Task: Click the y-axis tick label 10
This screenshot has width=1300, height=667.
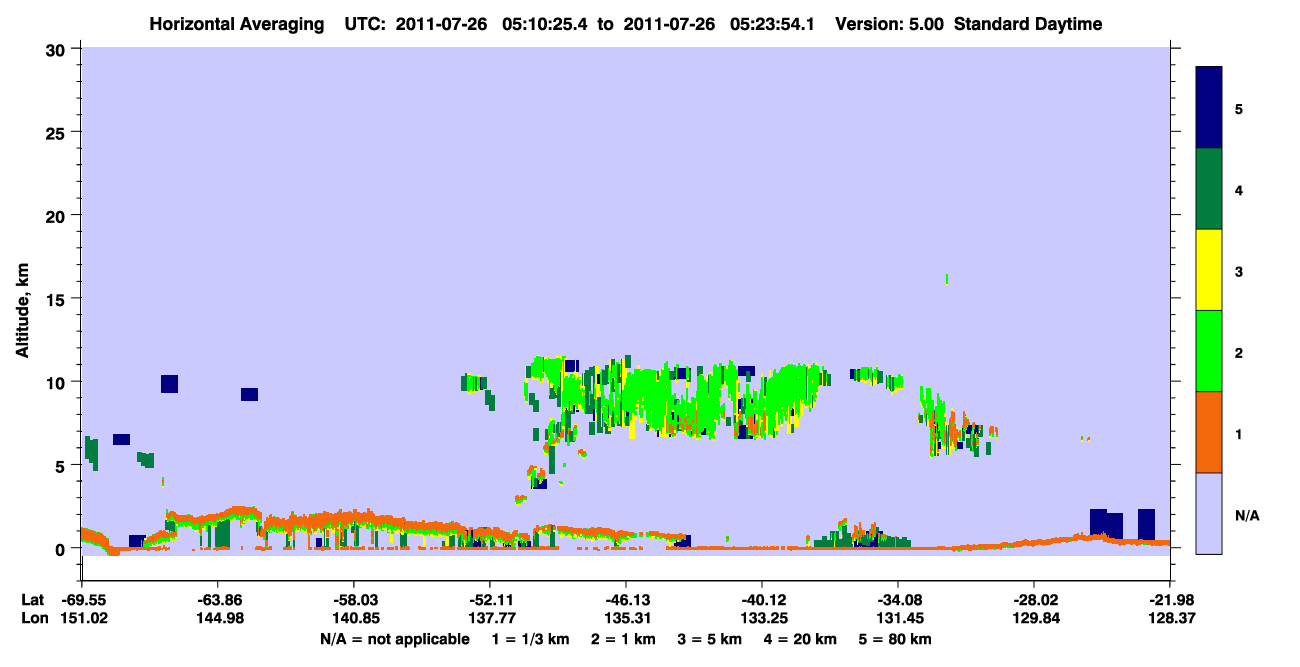Action: [58, 382]
